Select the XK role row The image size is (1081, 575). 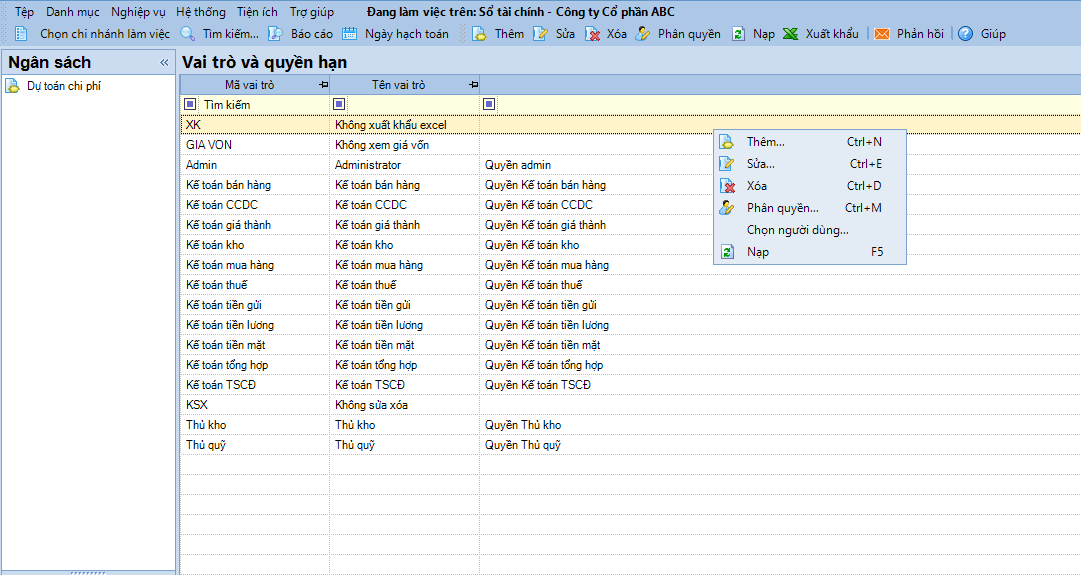pos(630,125)
